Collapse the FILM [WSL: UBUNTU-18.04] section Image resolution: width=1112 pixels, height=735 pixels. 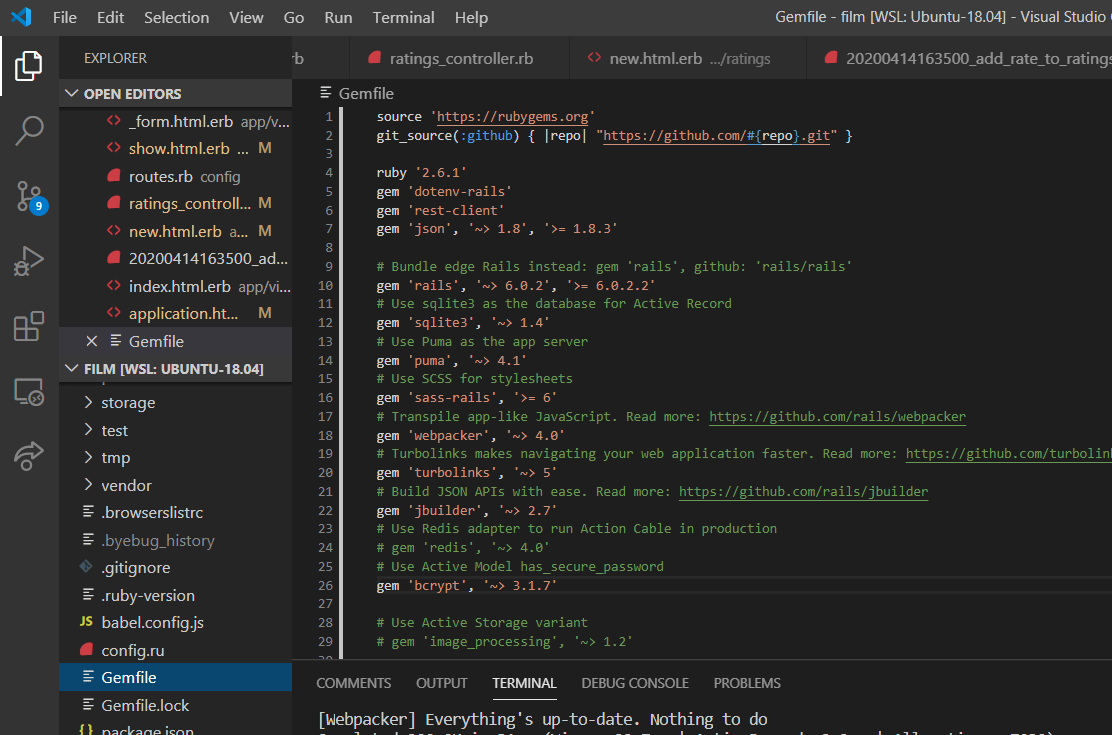(x=72, y=368)
